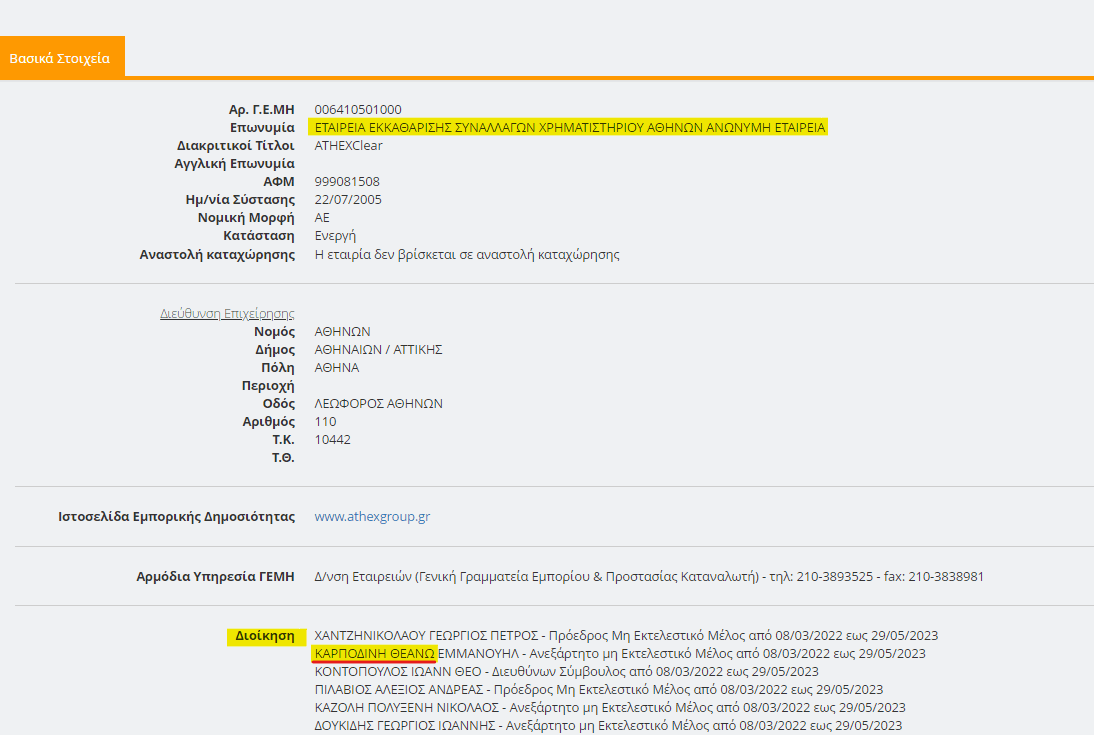Select the Ιστοσελίδα Εμπορικής Δημοσιότητας label
Viewport: 1094px width, 735px height.
(177, 517)
